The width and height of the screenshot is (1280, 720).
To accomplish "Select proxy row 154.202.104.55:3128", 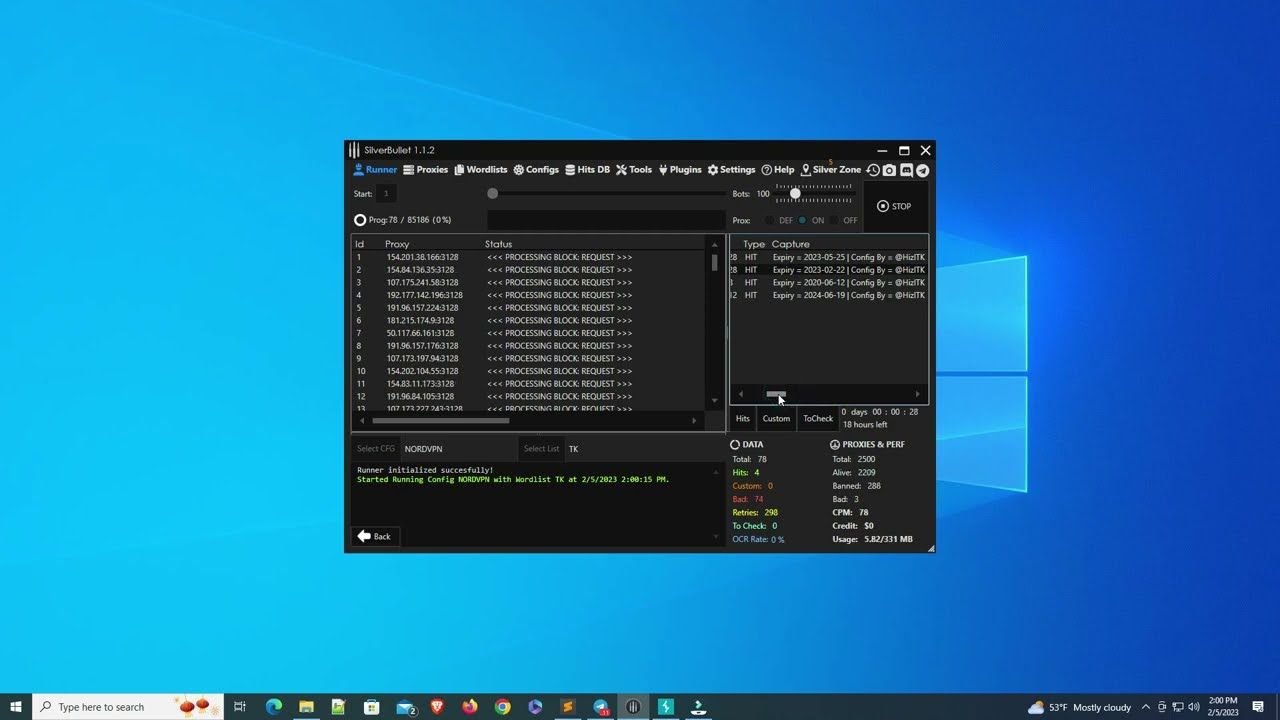I will 530,371.
